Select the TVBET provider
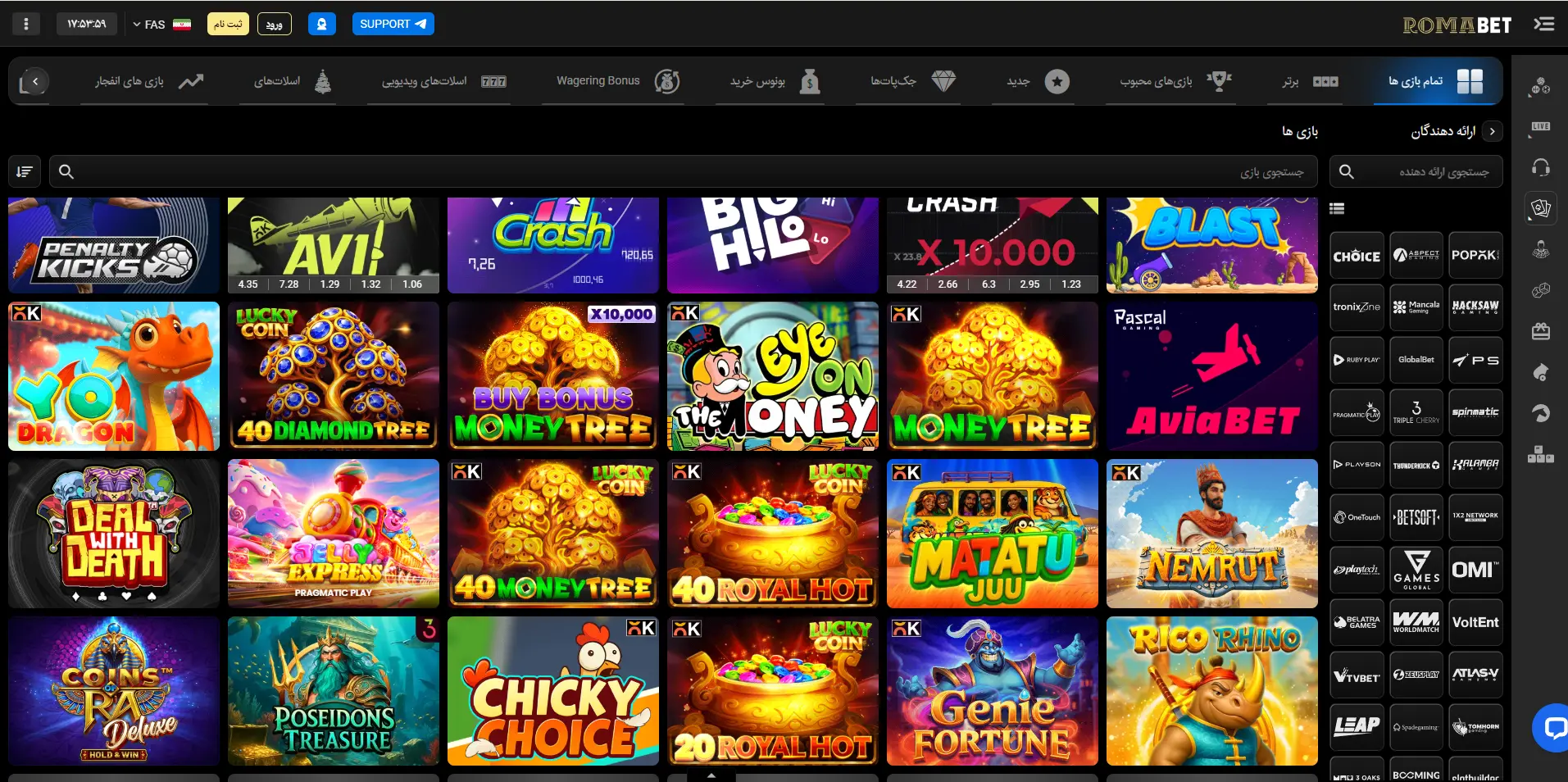Viewport: 1568px width, 782px height. pyautogui.click(x=1357, y=675)
